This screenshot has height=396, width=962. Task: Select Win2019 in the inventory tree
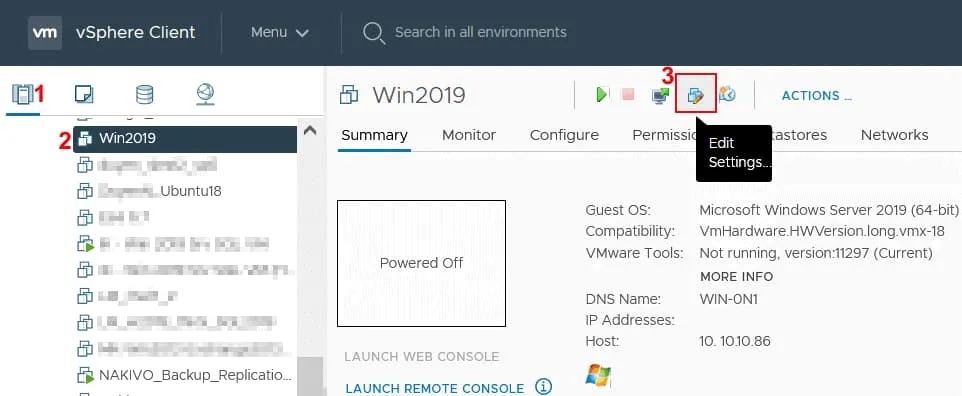(185, 139)
